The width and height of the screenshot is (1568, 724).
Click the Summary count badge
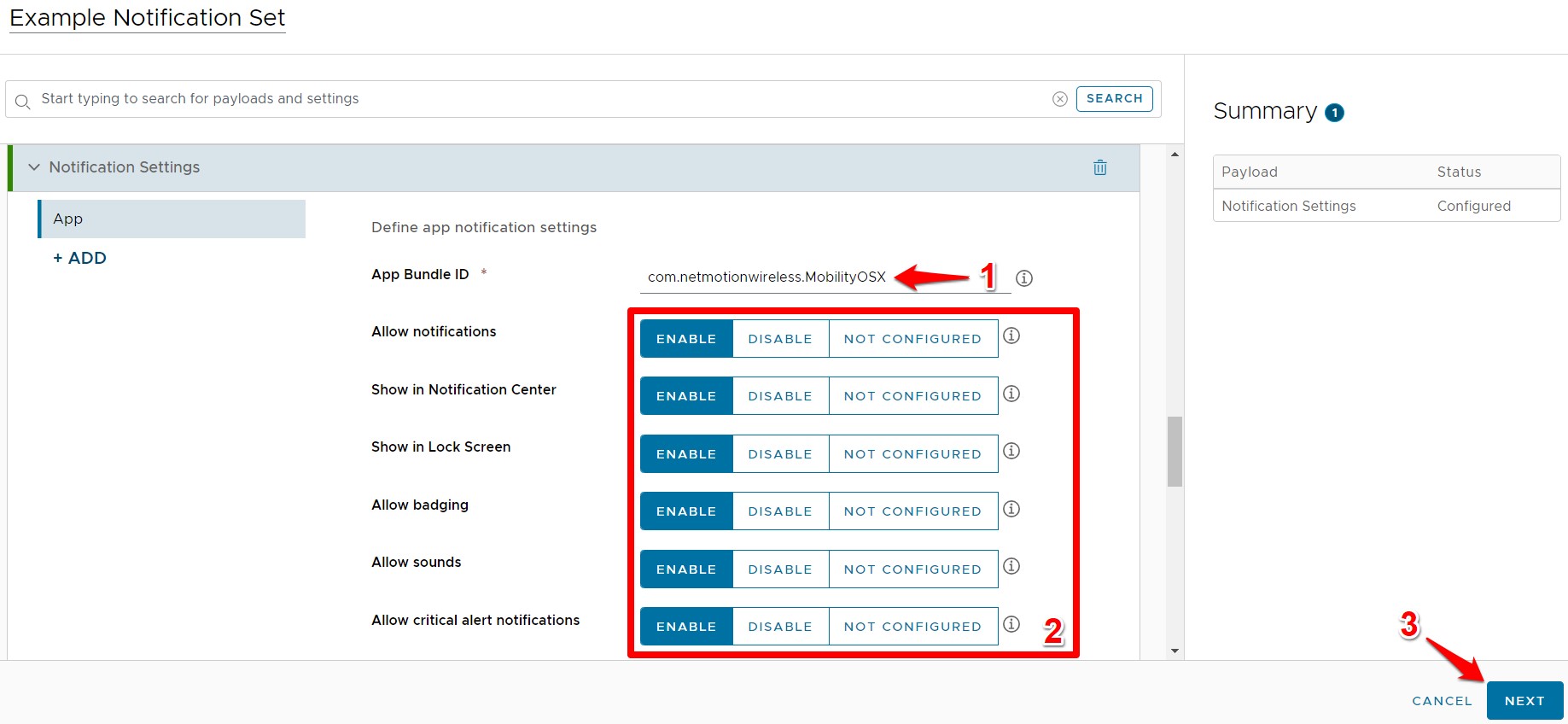(1334, 113)
